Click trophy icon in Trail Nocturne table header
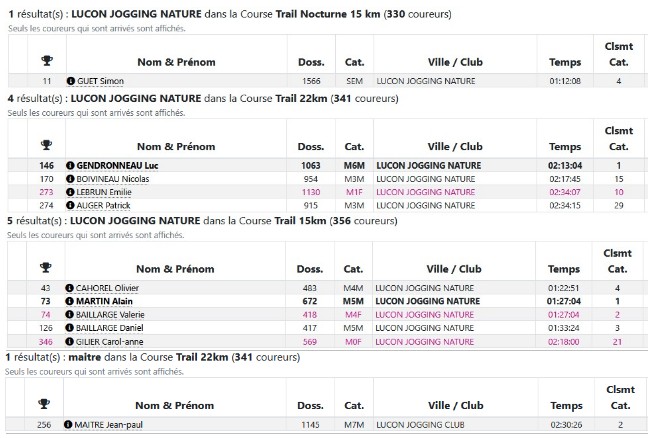The height and width of the screenshot is (438, 653). click(x=46, y=61)
